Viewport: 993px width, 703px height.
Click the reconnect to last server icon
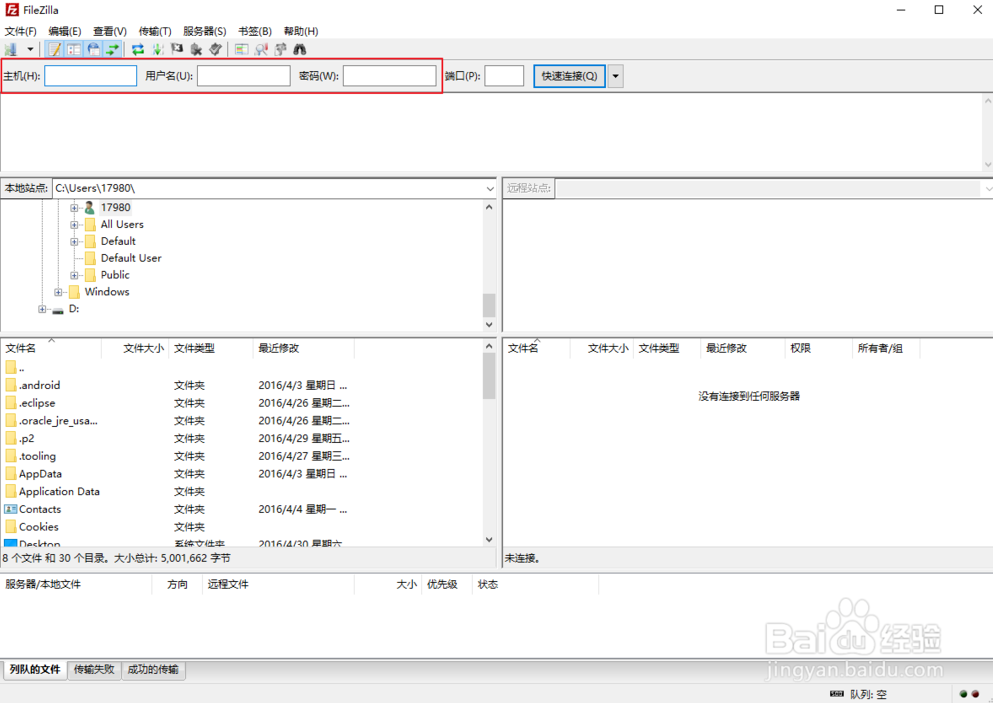coord(215,49)
